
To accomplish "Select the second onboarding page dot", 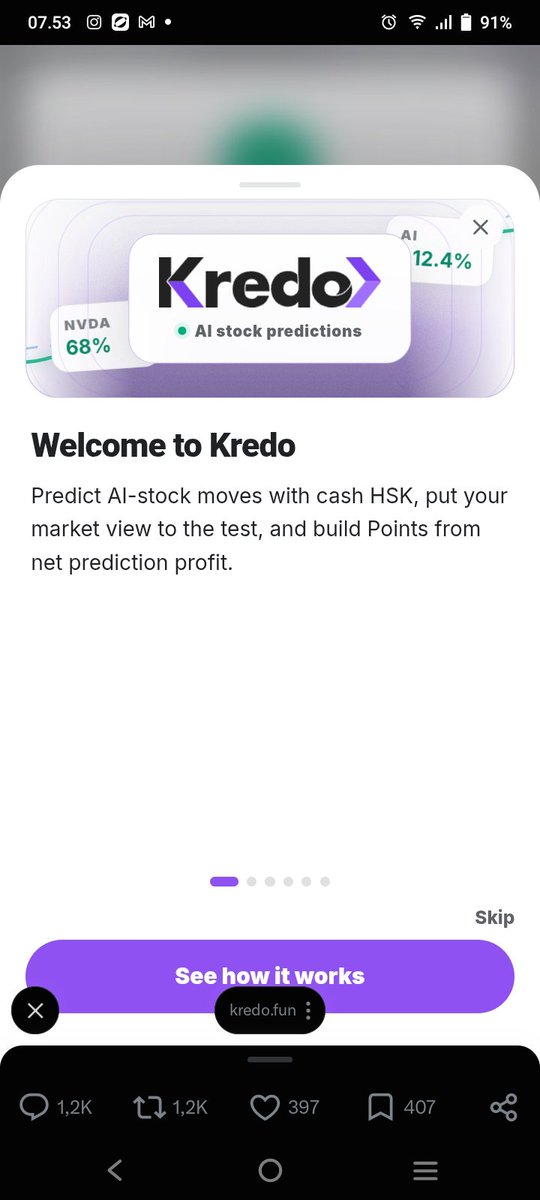I will point(252,881).
